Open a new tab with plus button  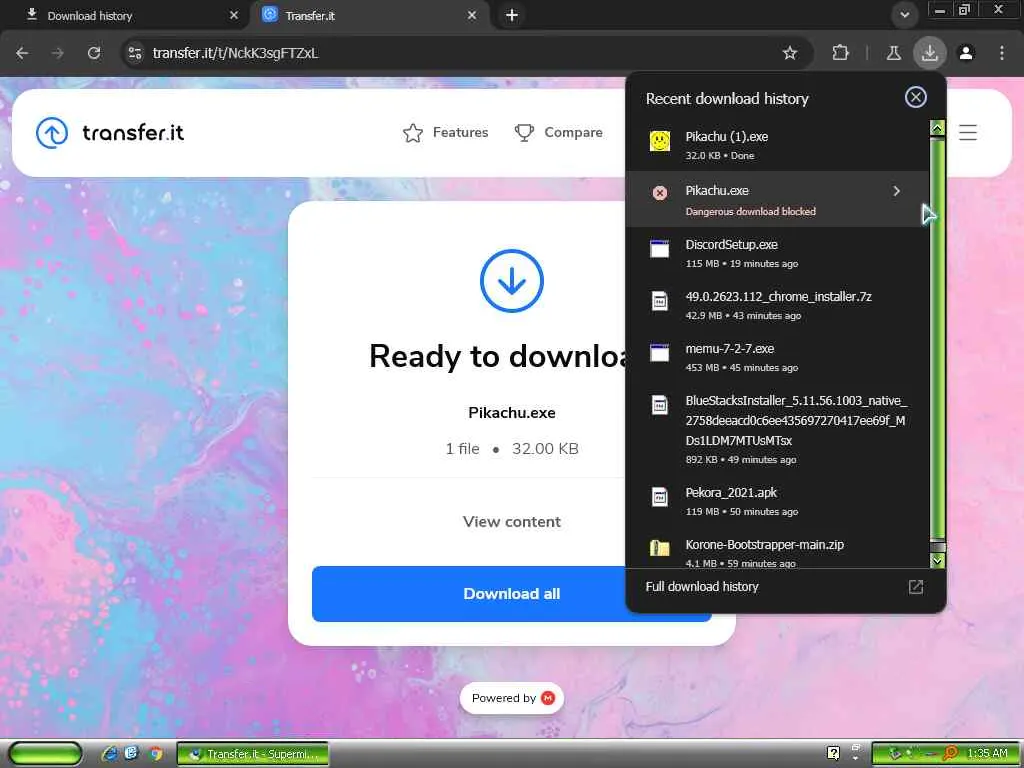512,15
